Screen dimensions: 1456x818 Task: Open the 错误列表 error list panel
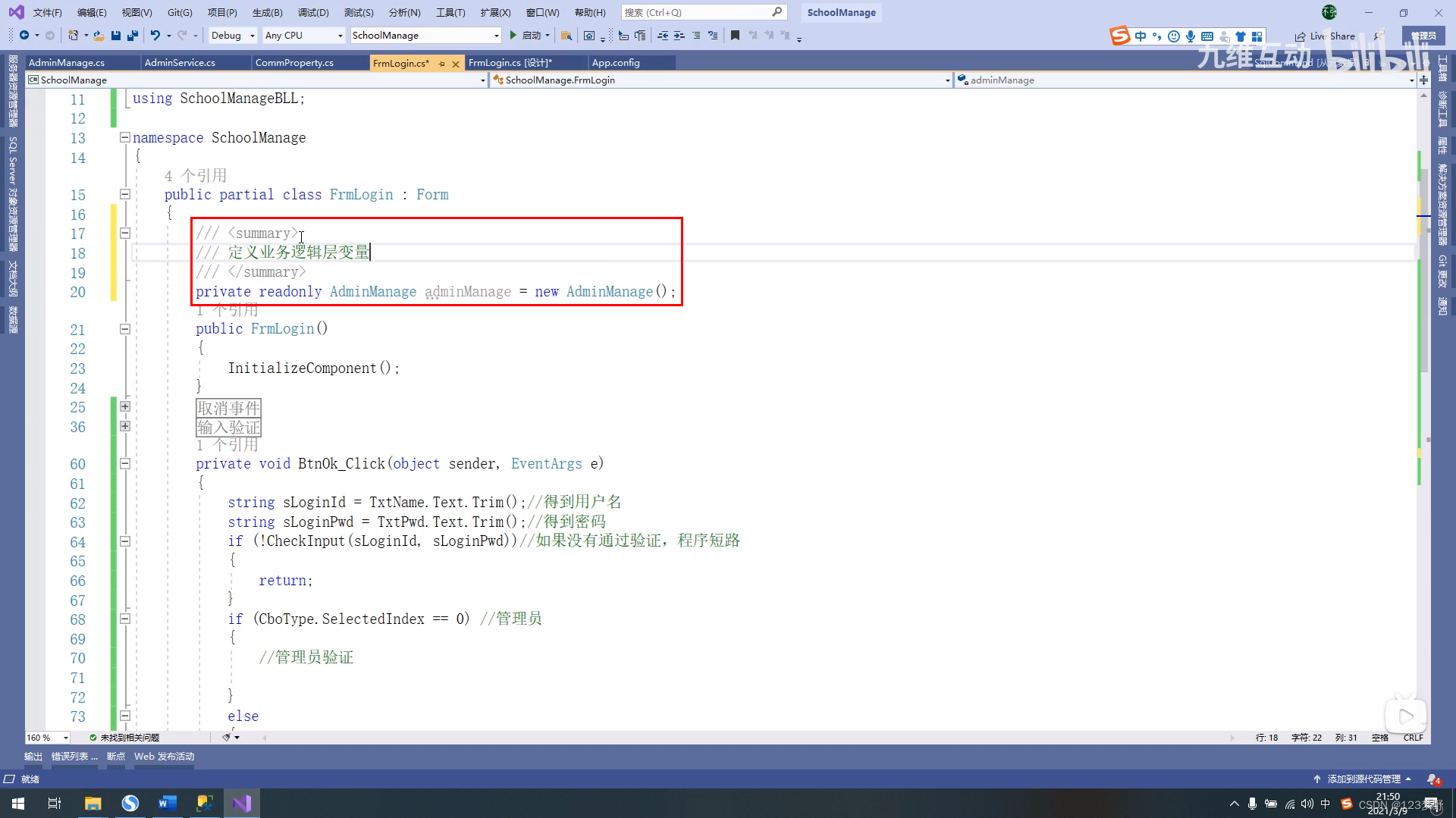click(74, 757)
